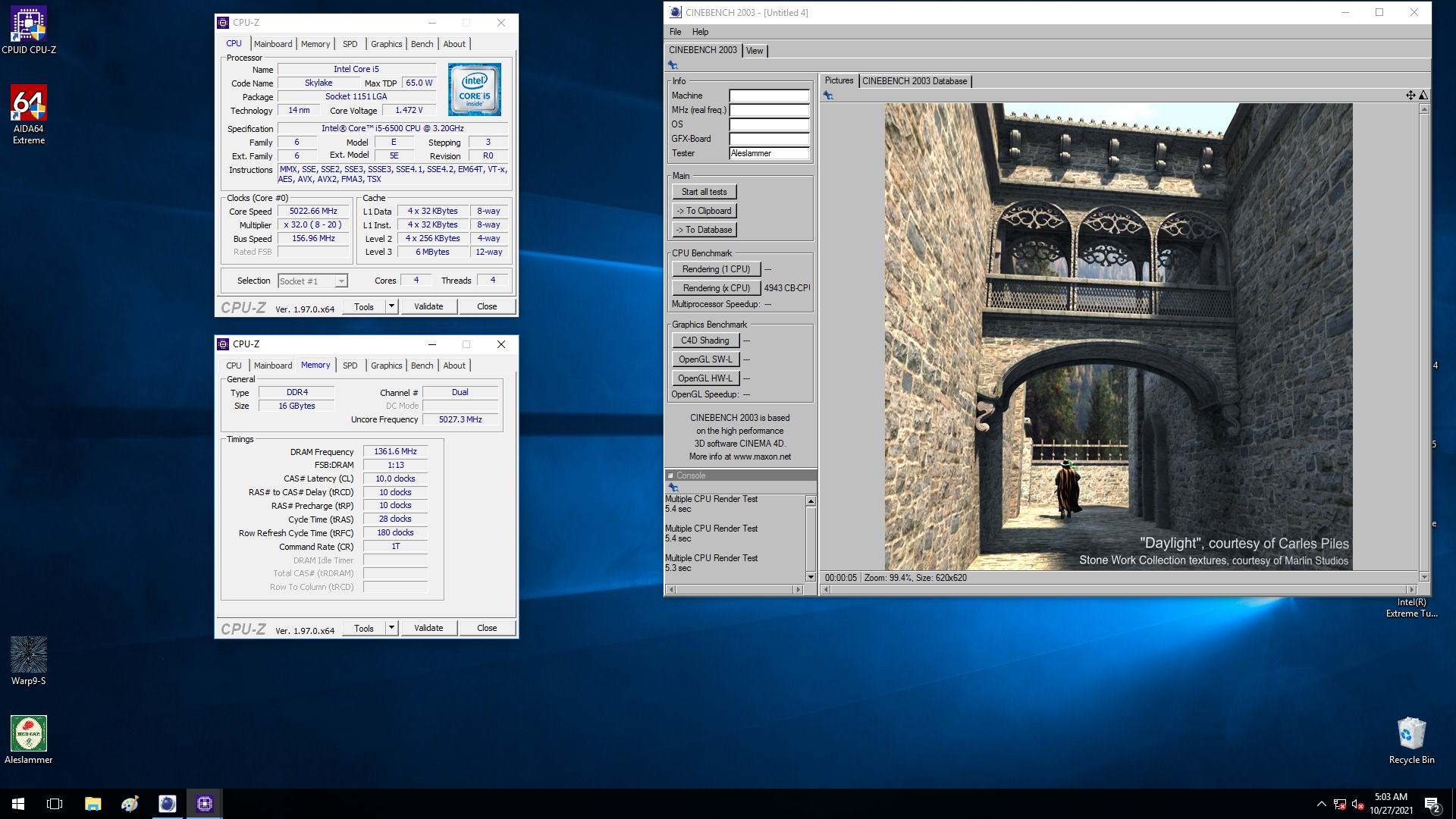Click the muted volume tray icon
The width and height of the screenshot is (1456, 819).
(1358, 804)
